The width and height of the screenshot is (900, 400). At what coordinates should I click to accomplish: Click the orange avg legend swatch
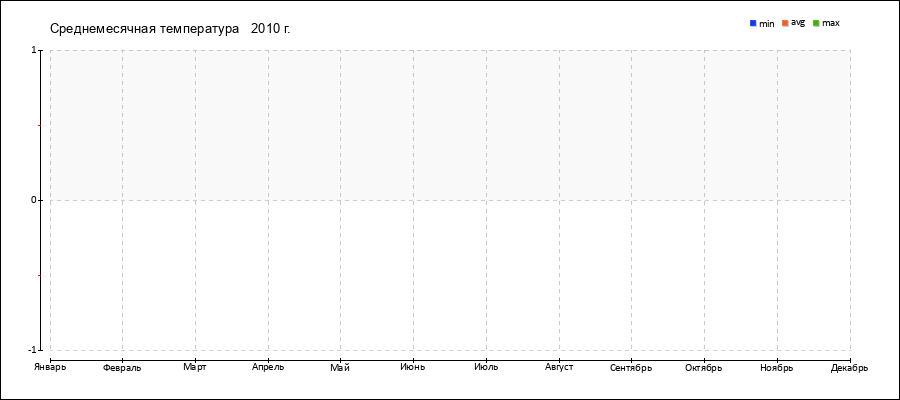click(x=785, y=23)
